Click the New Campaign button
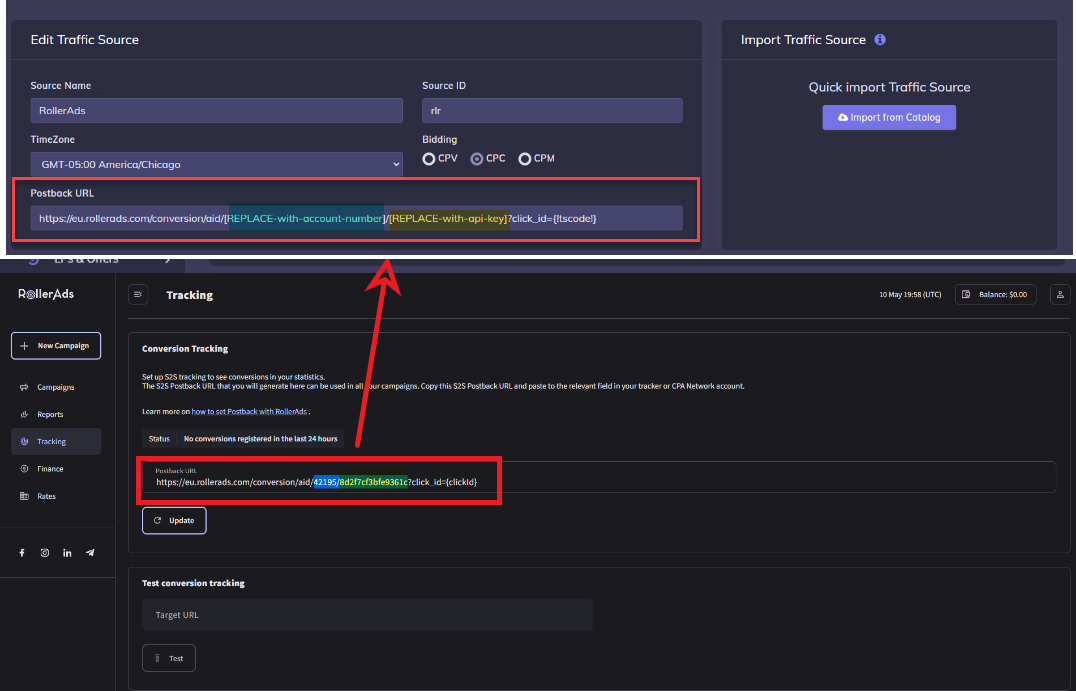 click(x=56, y=346)
